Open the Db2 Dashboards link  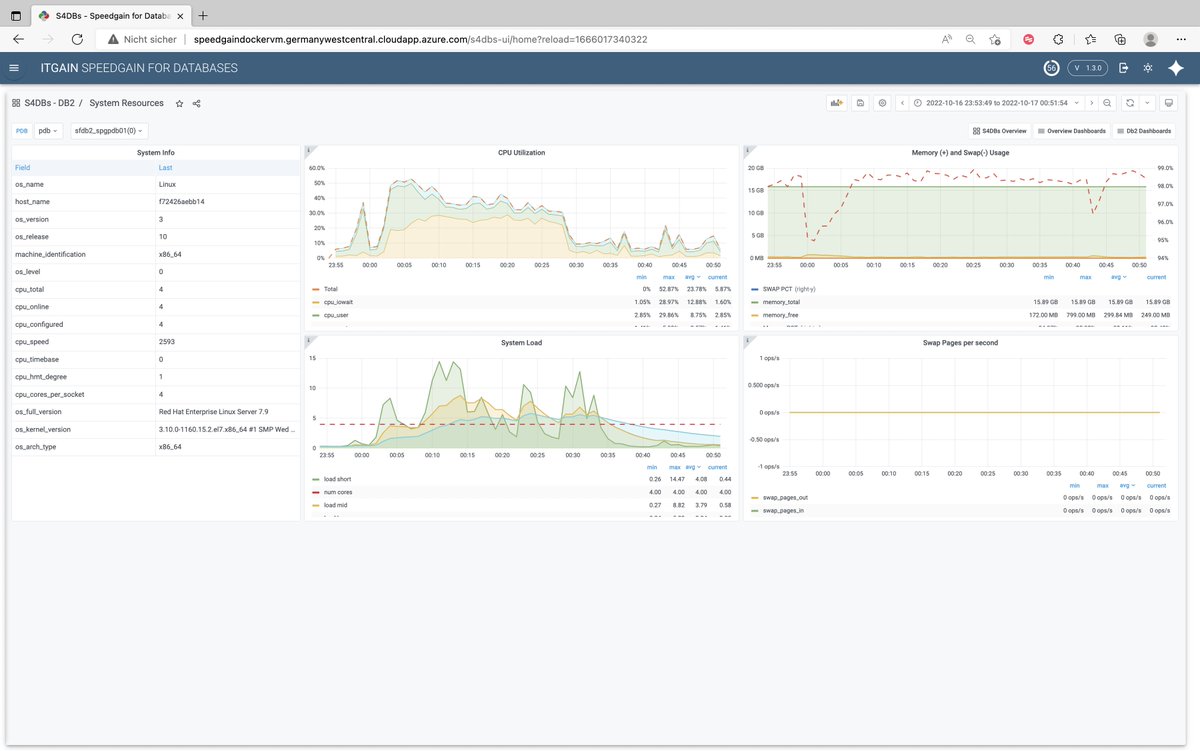[x=1143, y=130]
